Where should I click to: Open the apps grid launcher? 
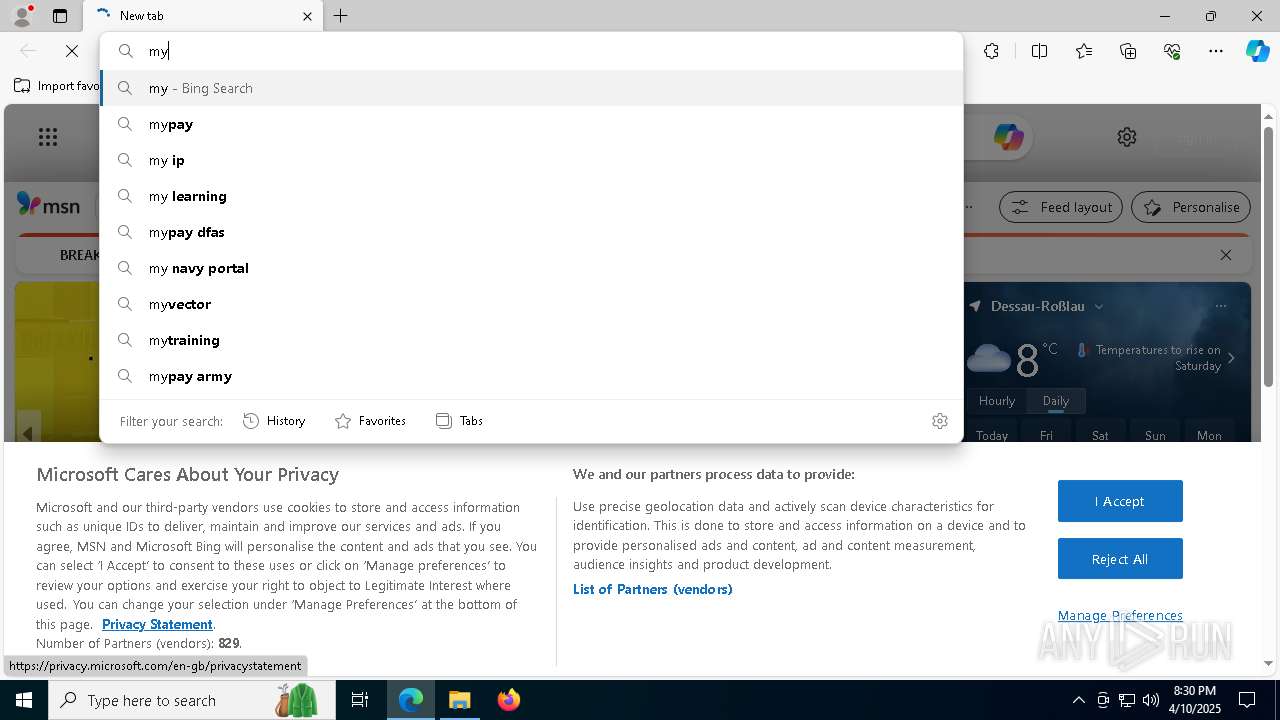47,137
